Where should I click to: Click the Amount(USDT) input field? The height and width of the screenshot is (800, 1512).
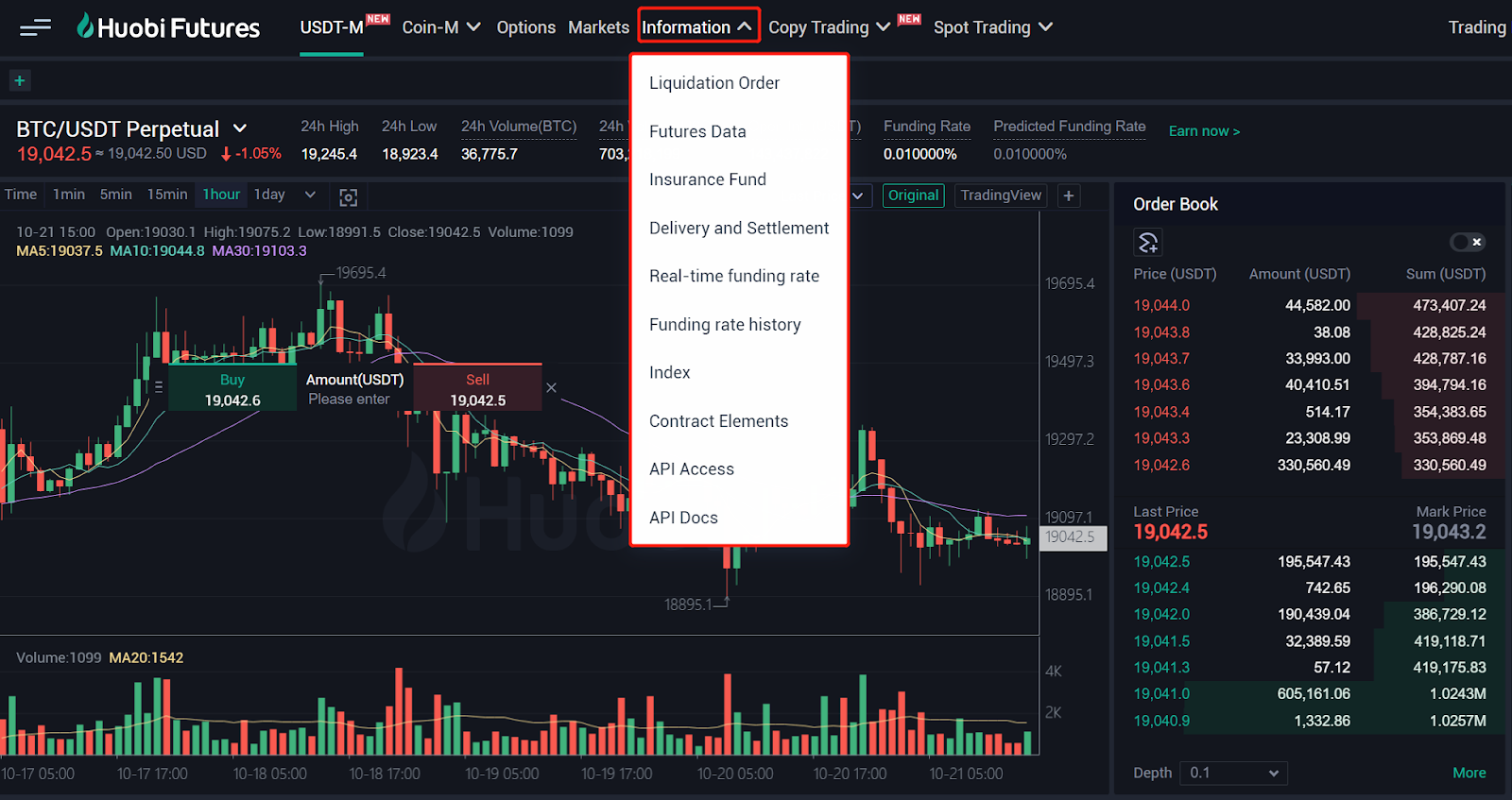tap(354, 399)
